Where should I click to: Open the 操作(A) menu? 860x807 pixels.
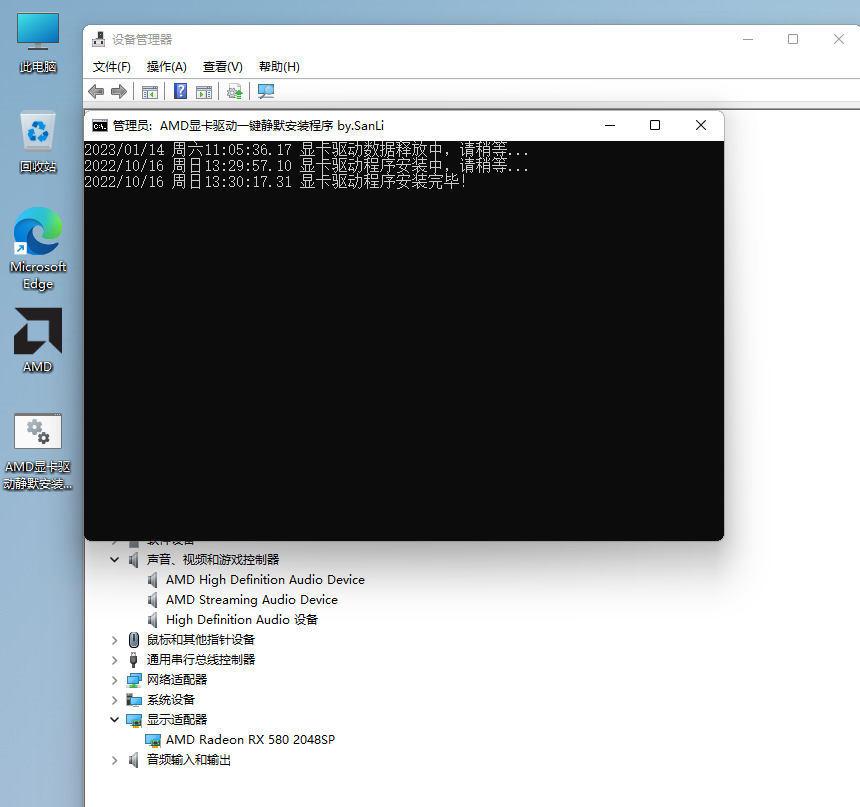(165, 67)
